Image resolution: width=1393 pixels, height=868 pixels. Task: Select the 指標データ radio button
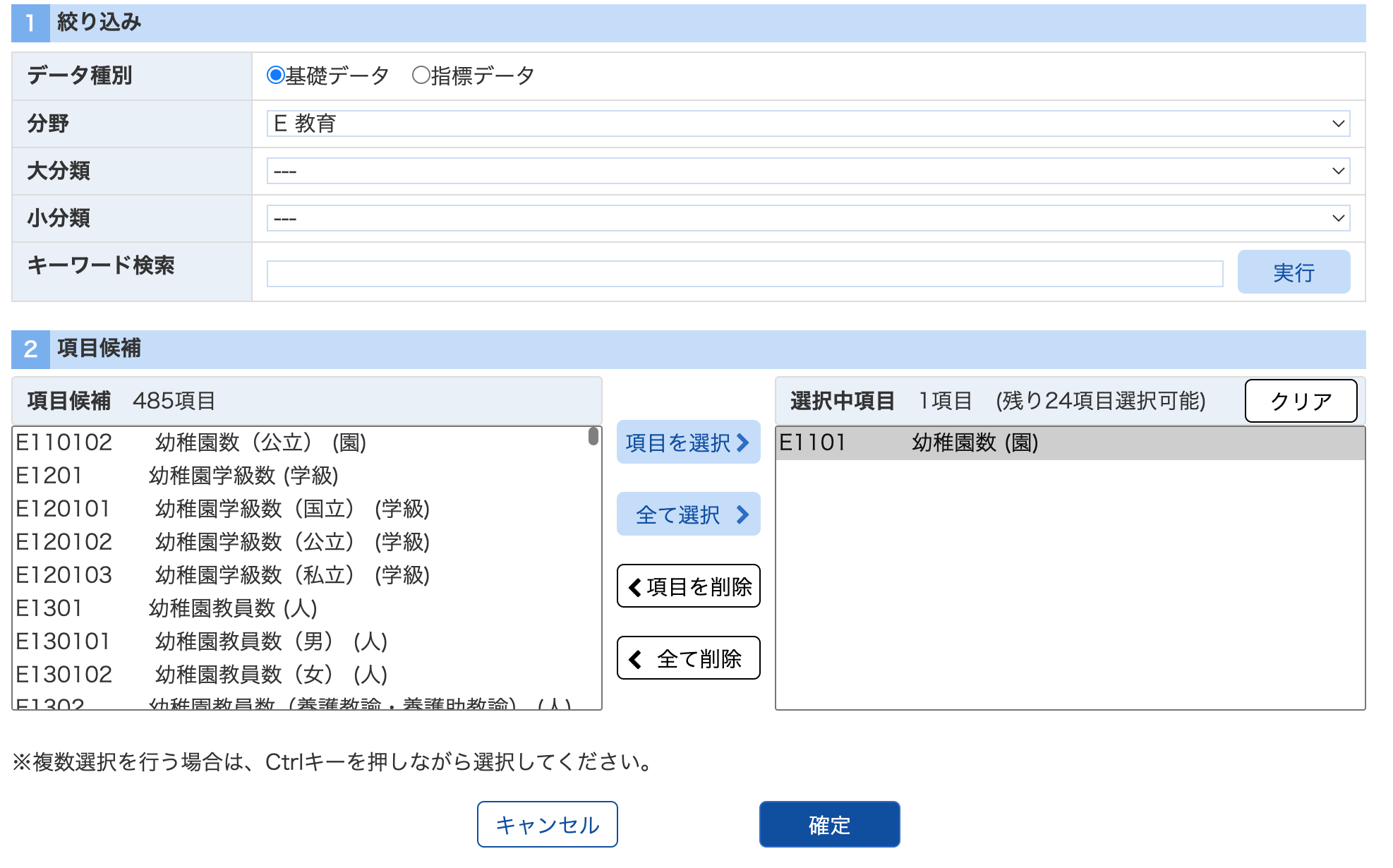pyautogui.click(x=421, y=75)
